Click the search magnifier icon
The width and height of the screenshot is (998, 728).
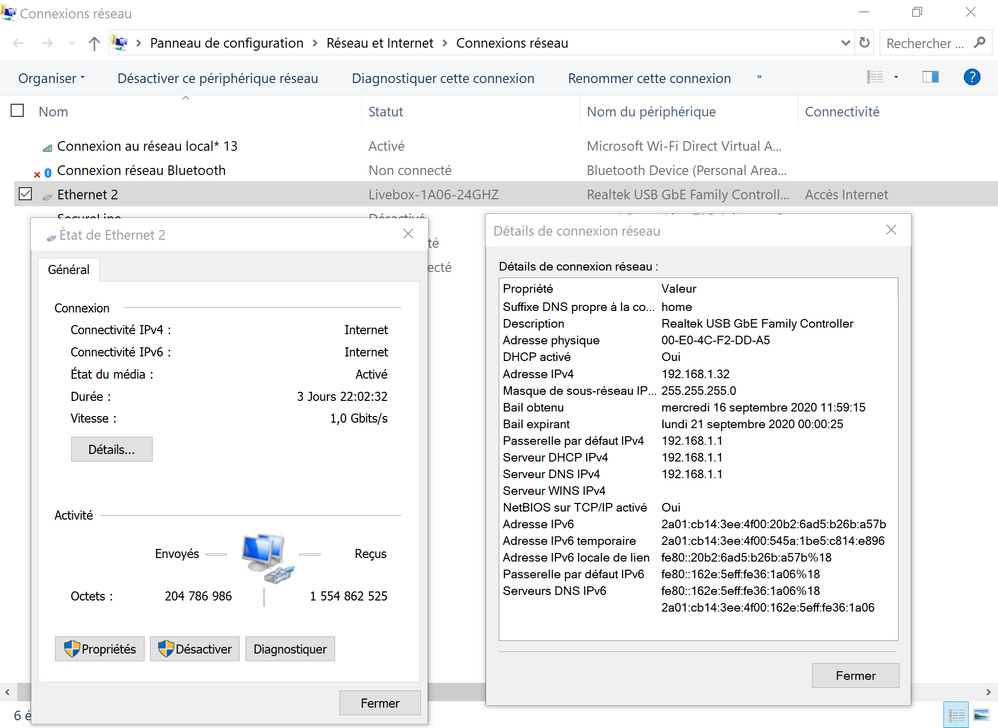tap(980, 43)
